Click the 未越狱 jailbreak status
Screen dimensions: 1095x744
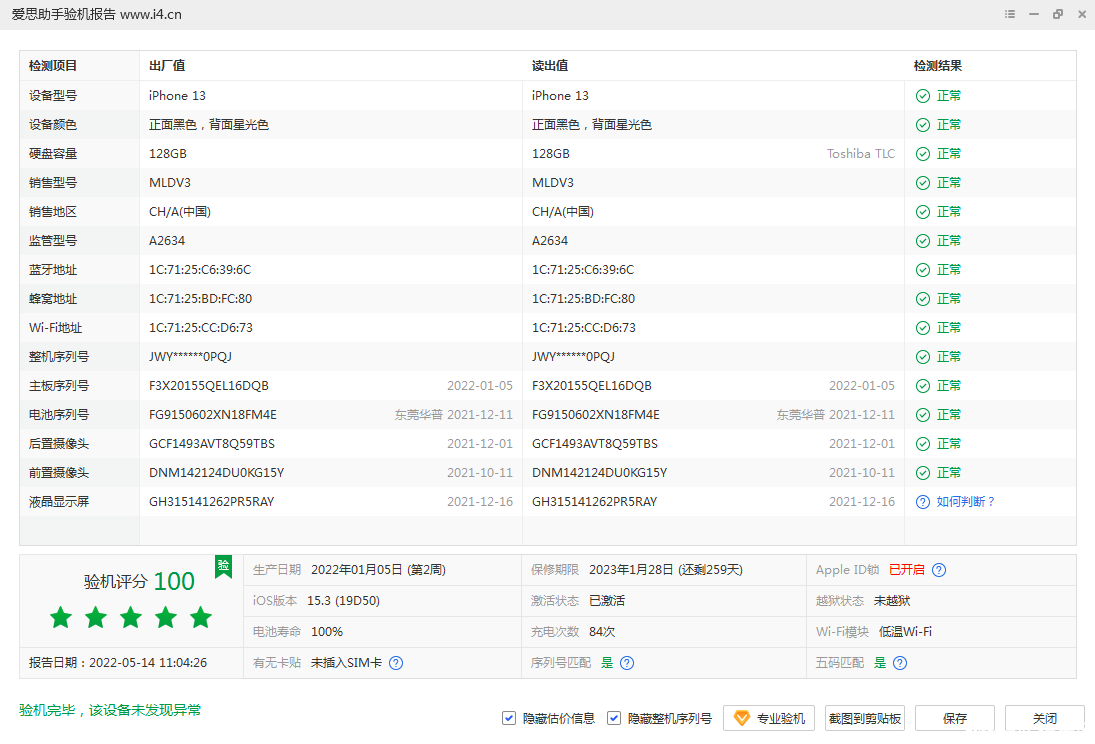coord(892,601)
